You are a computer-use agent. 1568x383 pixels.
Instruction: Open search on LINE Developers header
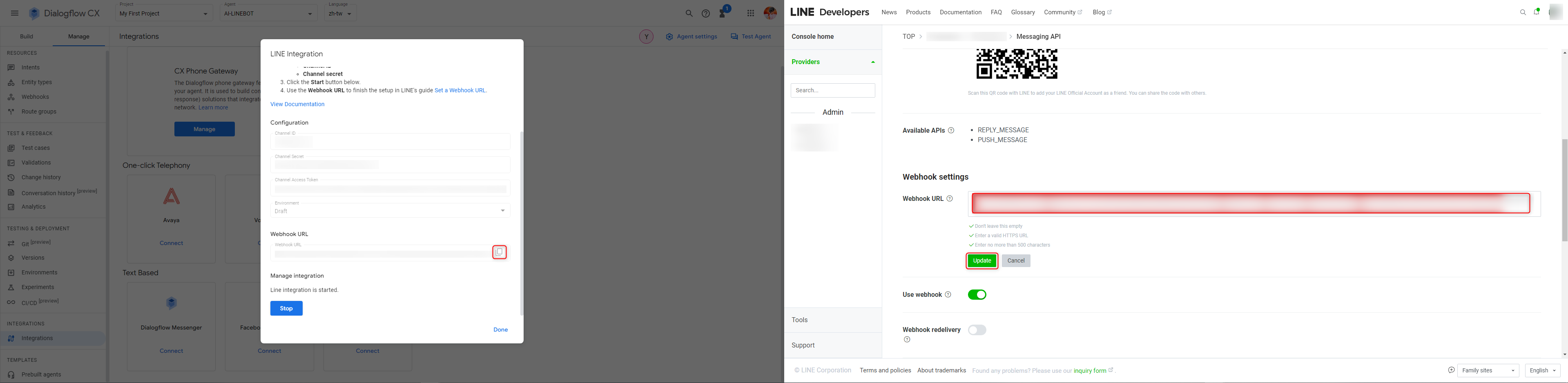coord(1523,12)
